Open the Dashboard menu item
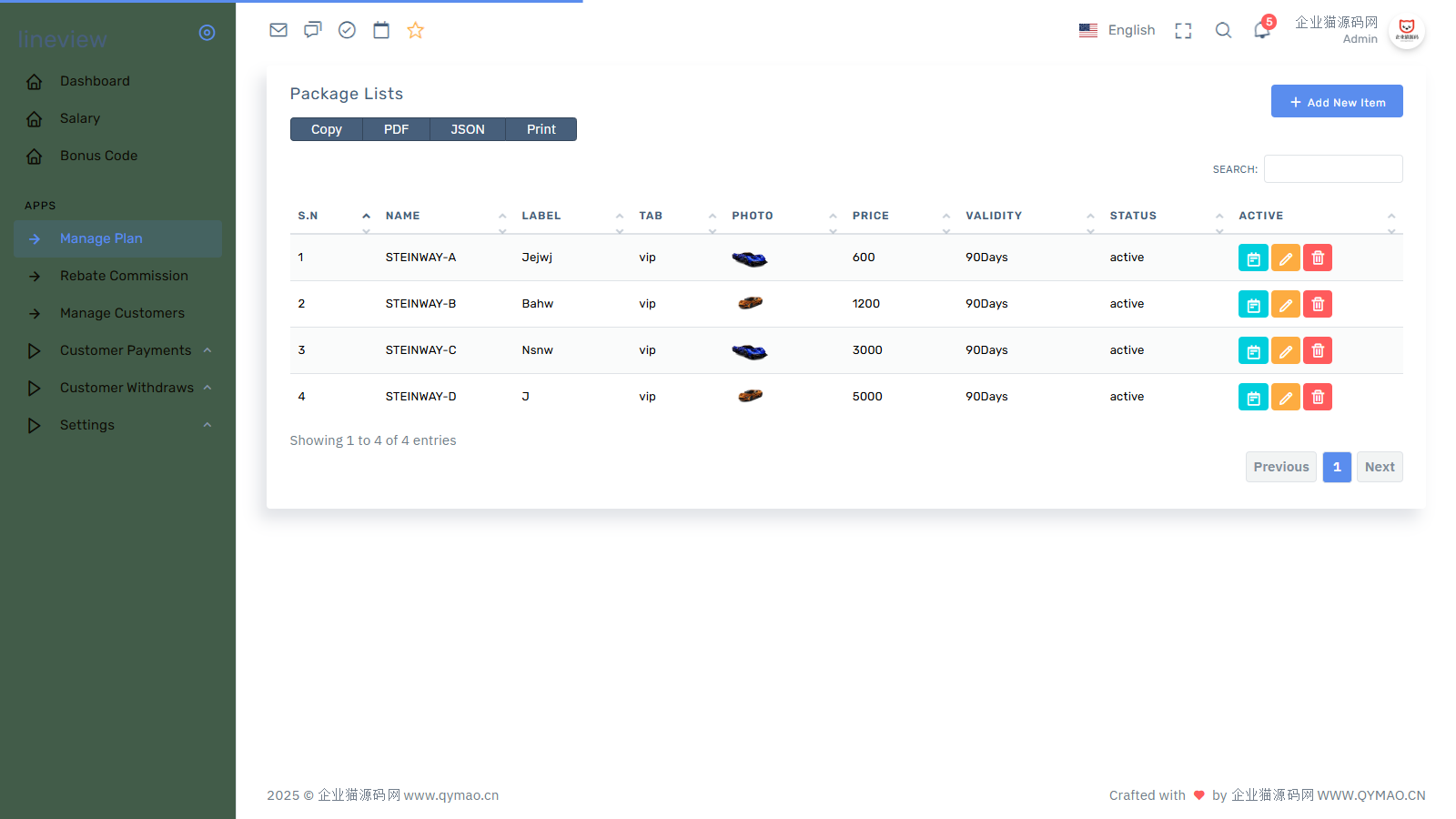This screenshot has height=819, width=1456. point(95,81)
